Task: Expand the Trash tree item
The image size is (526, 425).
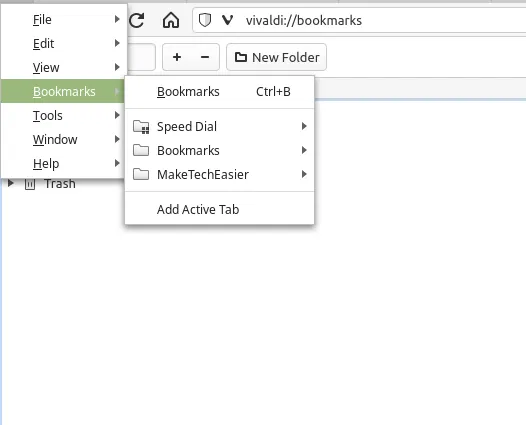Action: 10,183
